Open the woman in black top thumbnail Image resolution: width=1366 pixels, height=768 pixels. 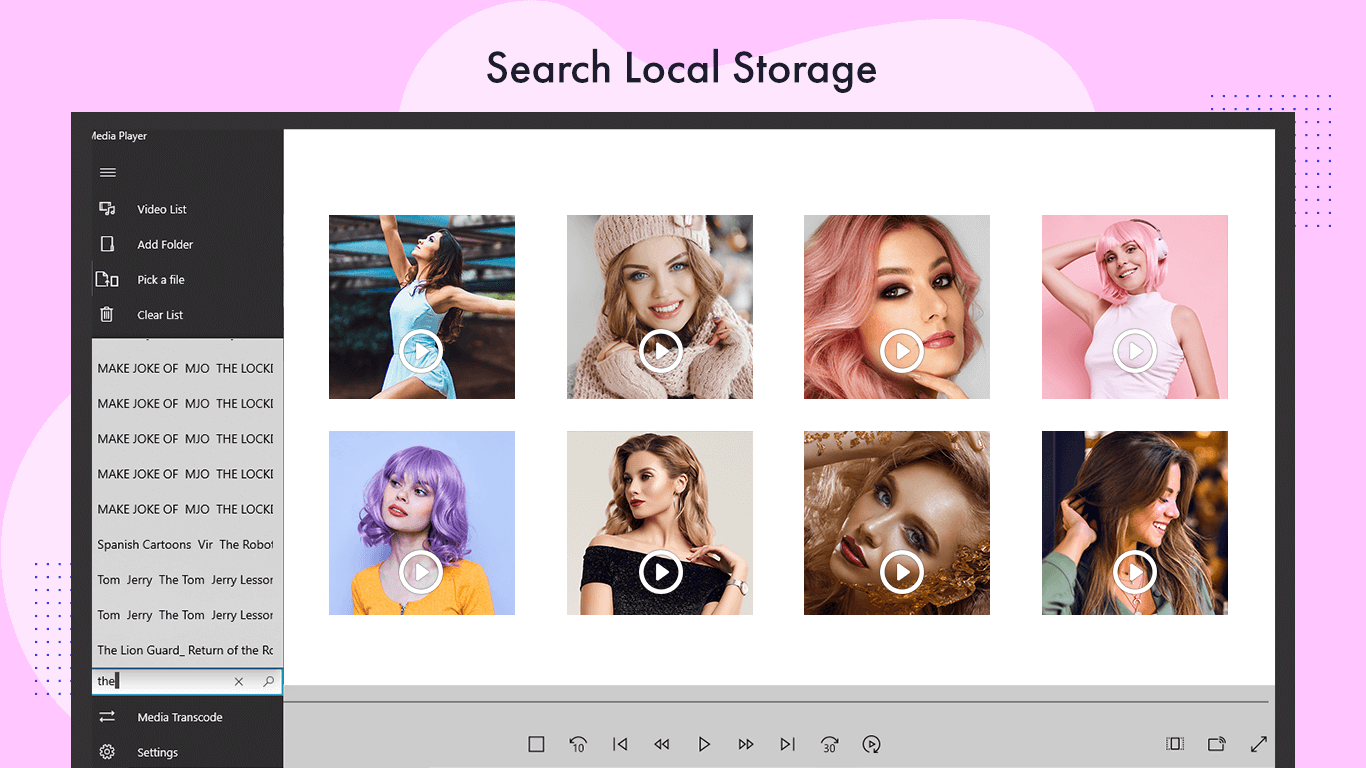click(x=660, y=523)
